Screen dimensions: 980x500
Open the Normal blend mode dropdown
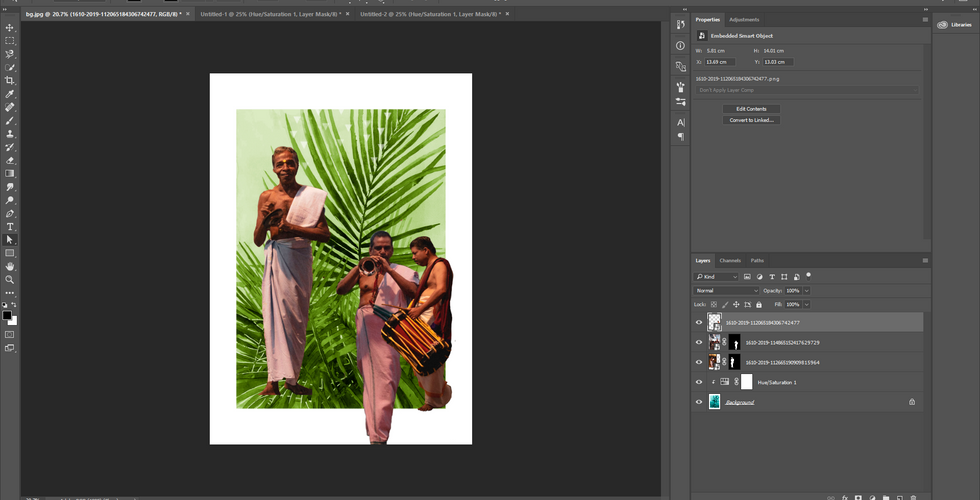coord(727,291)
